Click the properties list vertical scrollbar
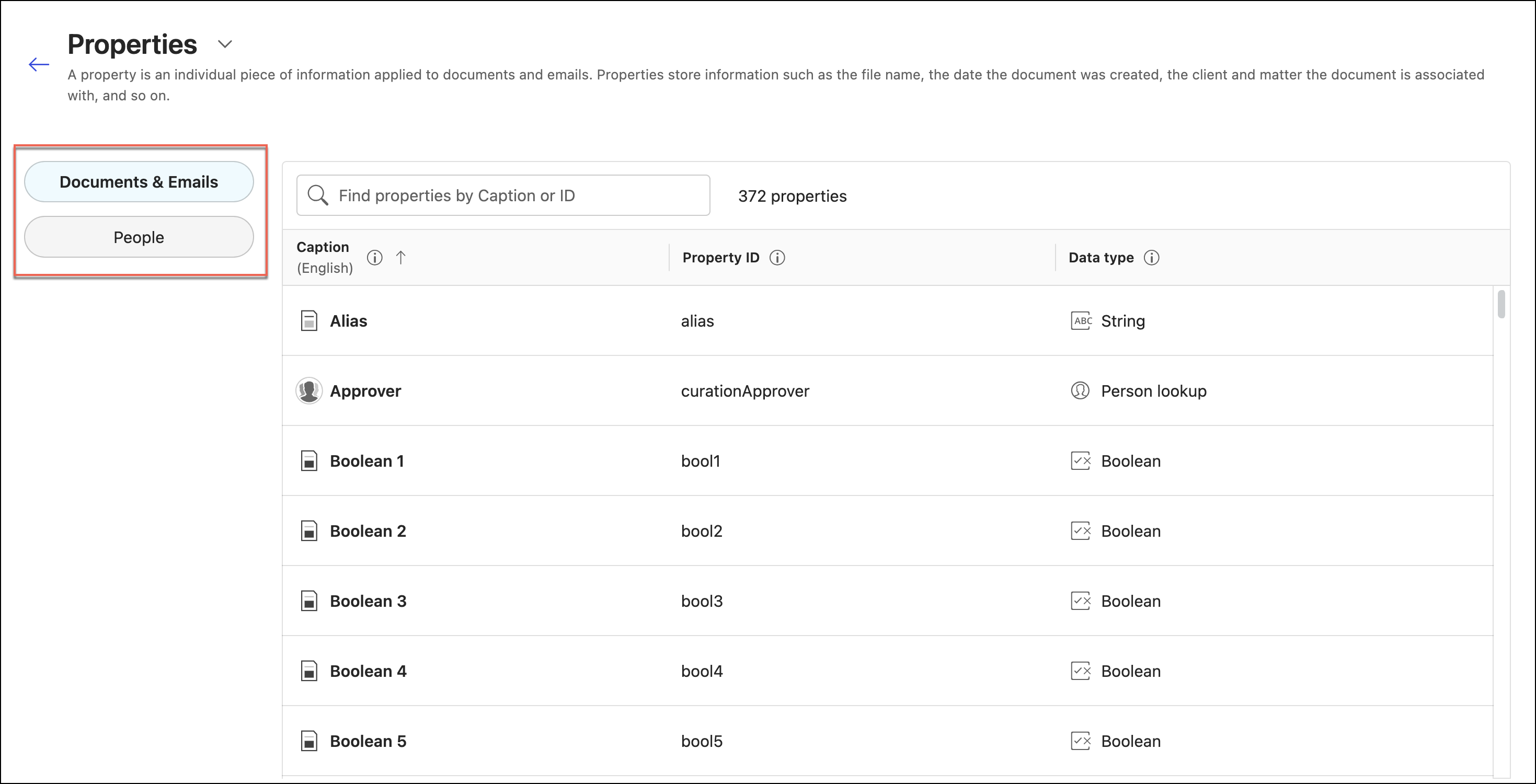Viewport: 1536px width, 784px height. 1501,305
